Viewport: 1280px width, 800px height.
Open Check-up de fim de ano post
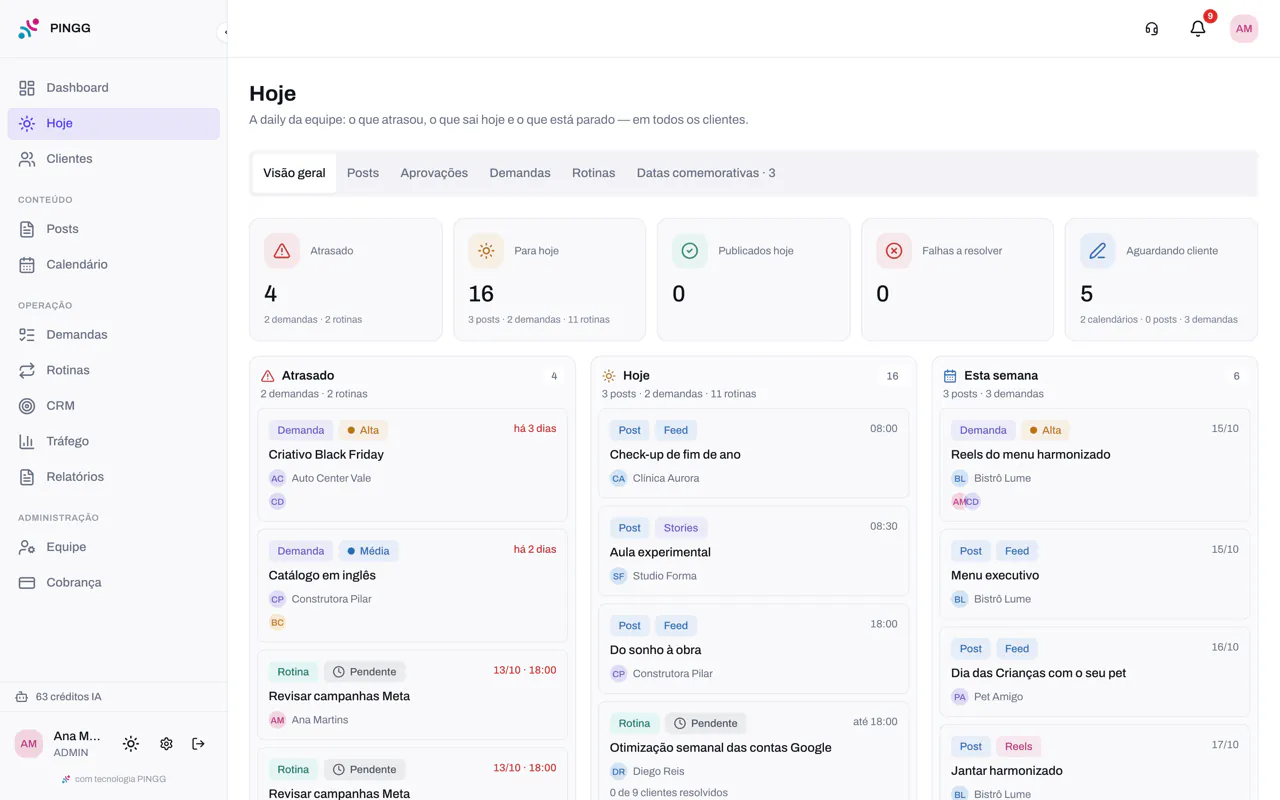[x=754, y=453]
